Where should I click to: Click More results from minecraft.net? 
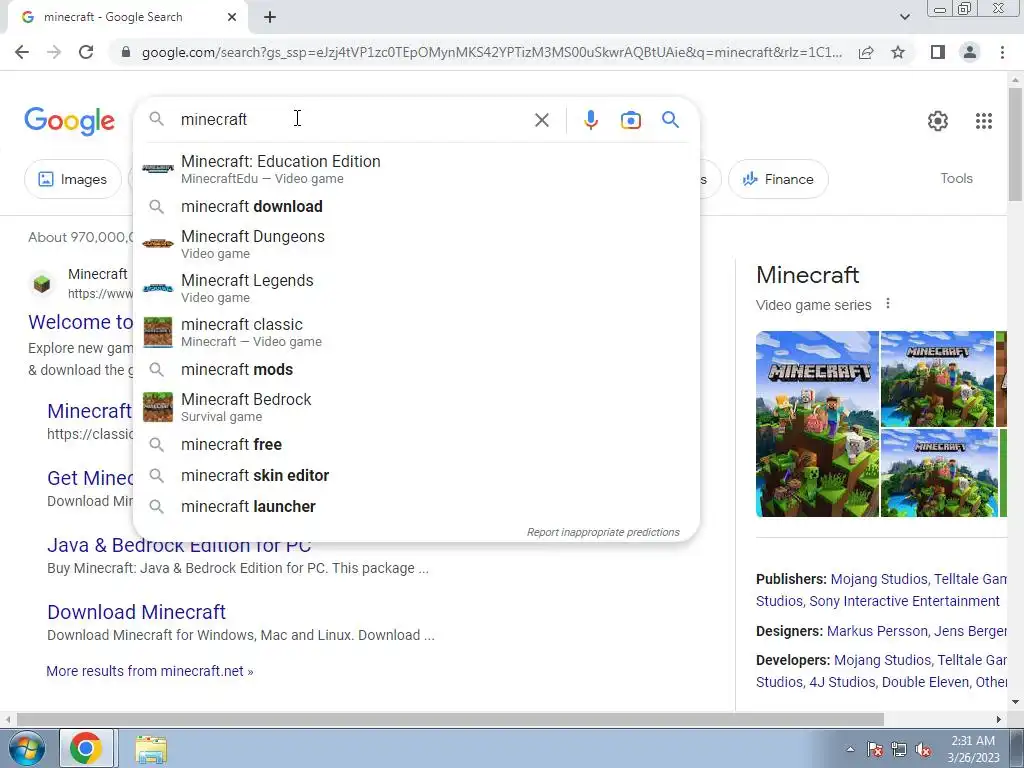click(x=150, y=671)
